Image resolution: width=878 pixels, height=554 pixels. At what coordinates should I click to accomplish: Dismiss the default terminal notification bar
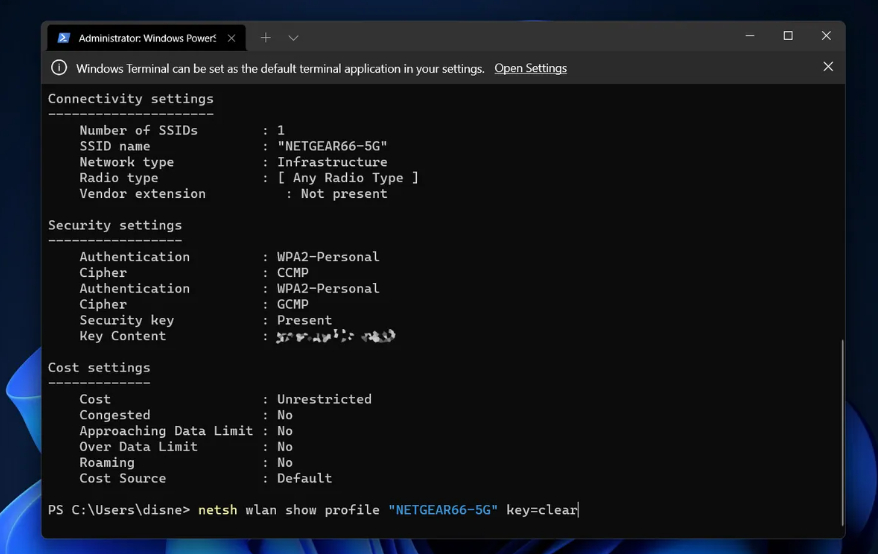828,67
